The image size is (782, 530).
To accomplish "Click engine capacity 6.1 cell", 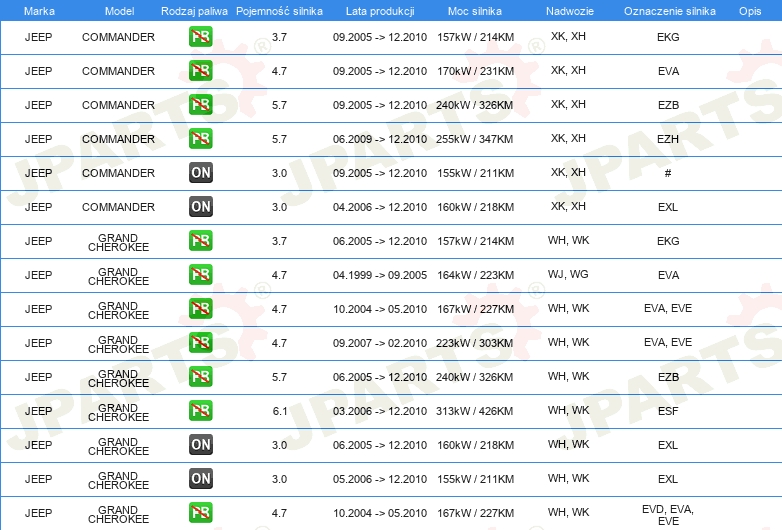I will pos(279,411).
